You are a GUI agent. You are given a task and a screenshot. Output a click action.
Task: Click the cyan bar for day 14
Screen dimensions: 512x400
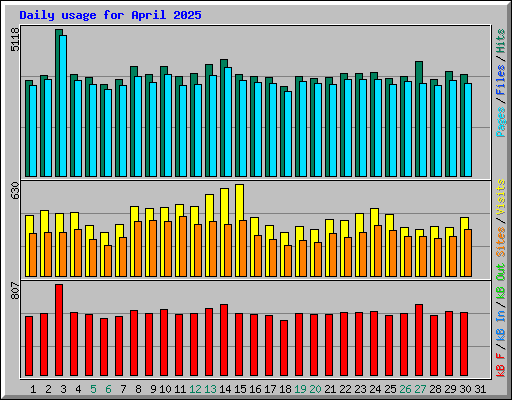click(228, 122)
